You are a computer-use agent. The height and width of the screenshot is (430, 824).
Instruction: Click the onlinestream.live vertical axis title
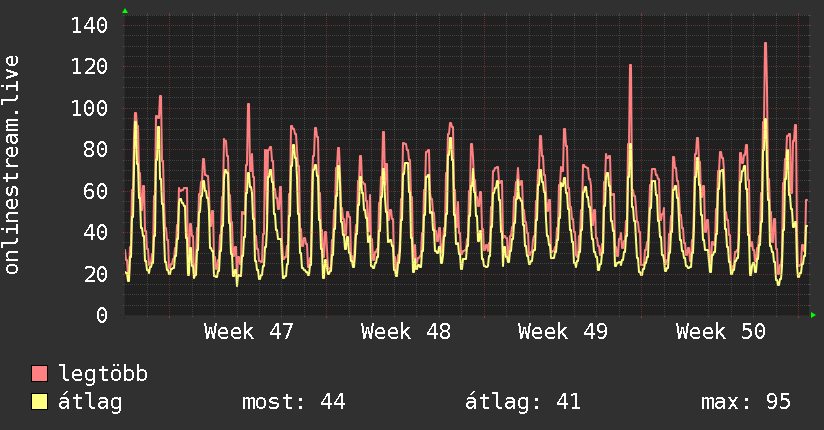click(x=11, y=165)
